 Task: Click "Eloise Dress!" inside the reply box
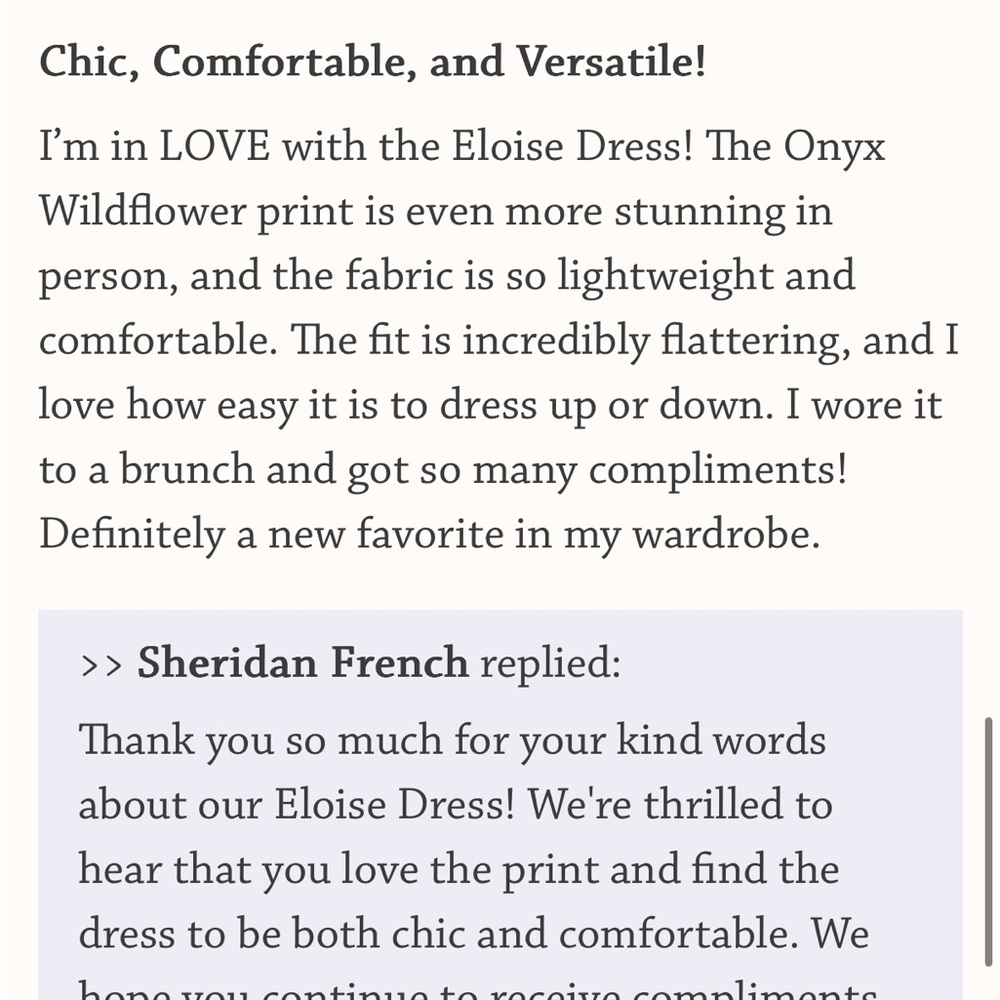[394, 804]
